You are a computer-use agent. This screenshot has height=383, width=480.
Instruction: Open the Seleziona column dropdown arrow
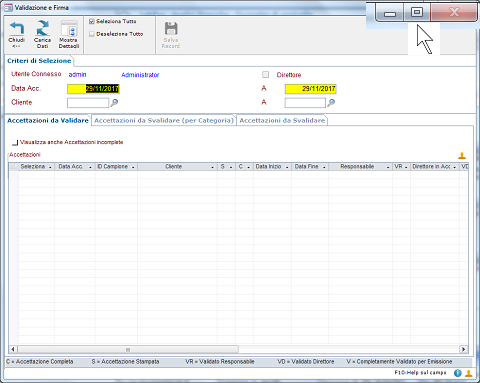(x=50, y=167)
